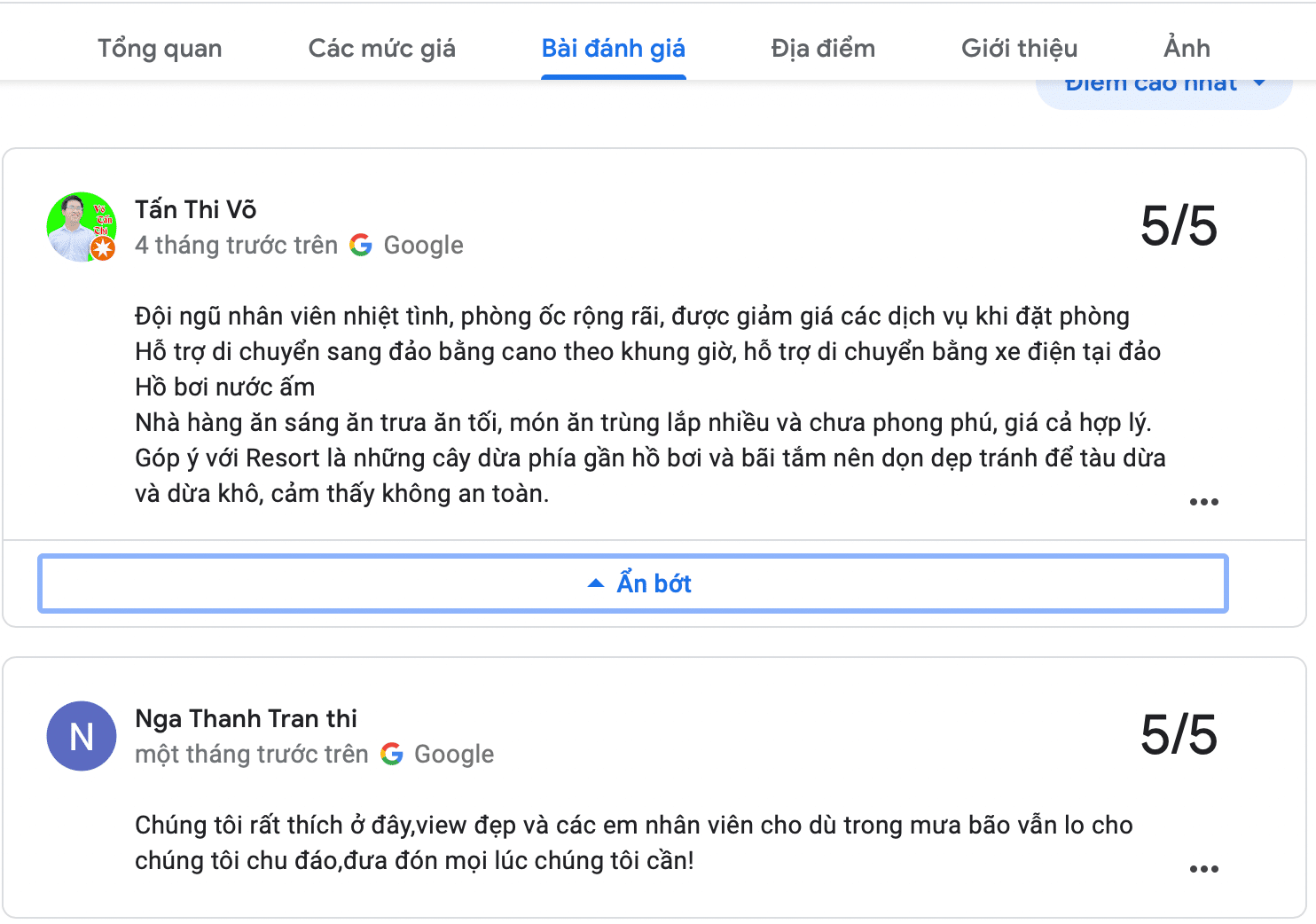Click the blue dropdown arrow next to Điểm cao nhất
Viewport: 1316px width, 924px height.
[1261, 82]
